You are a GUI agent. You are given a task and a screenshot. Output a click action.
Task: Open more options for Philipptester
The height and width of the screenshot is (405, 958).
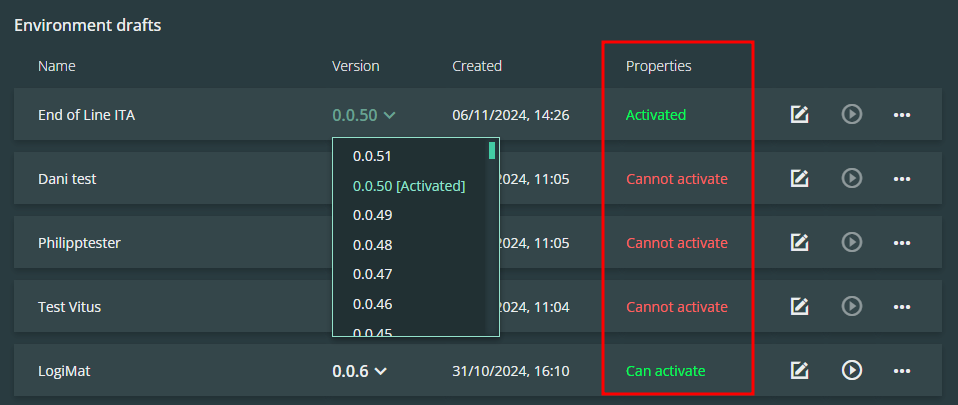(902, 243)
